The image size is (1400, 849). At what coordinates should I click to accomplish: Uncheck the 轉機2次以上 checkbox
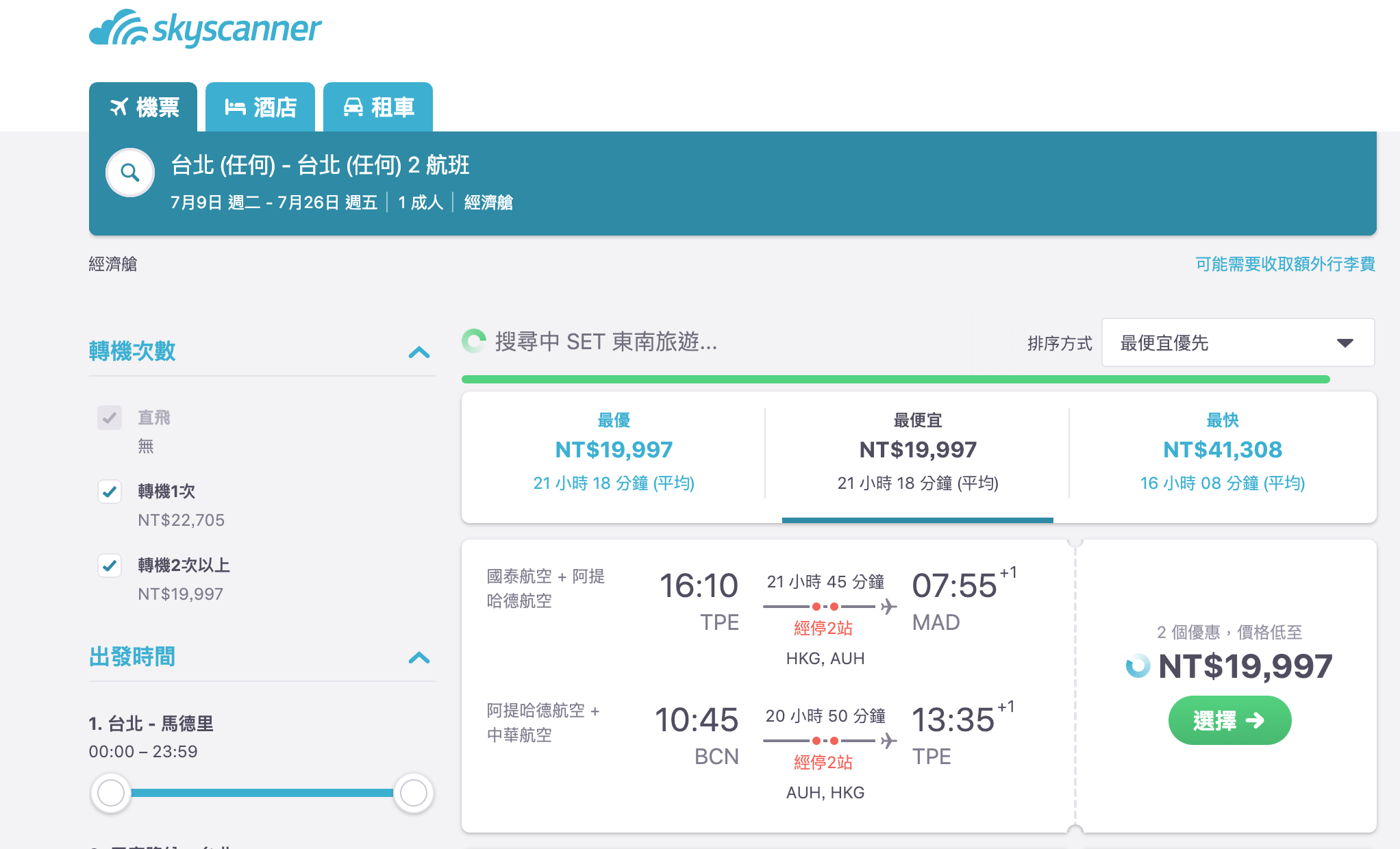tap(110, 566)
